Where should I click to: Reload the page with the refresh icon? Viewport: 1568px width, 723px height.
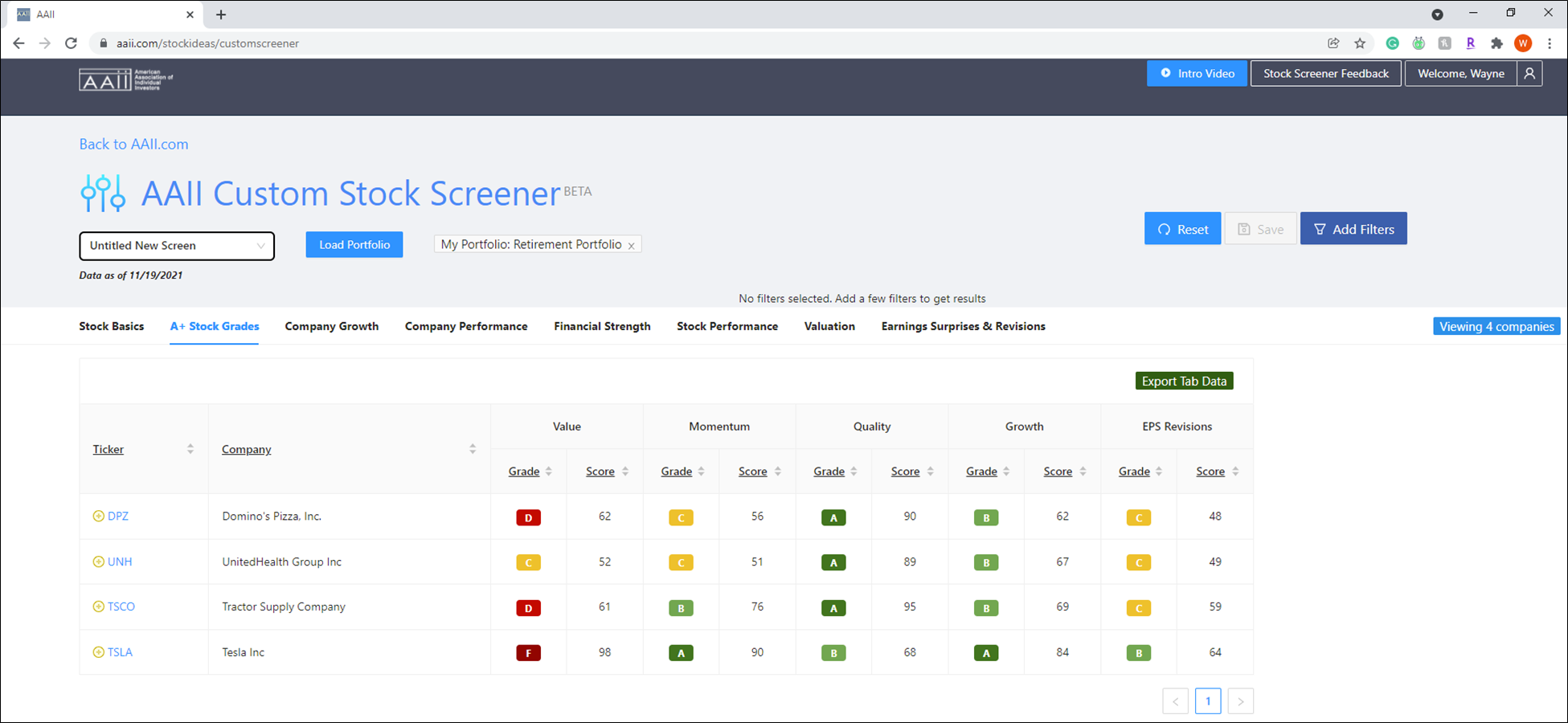(71, 43)
